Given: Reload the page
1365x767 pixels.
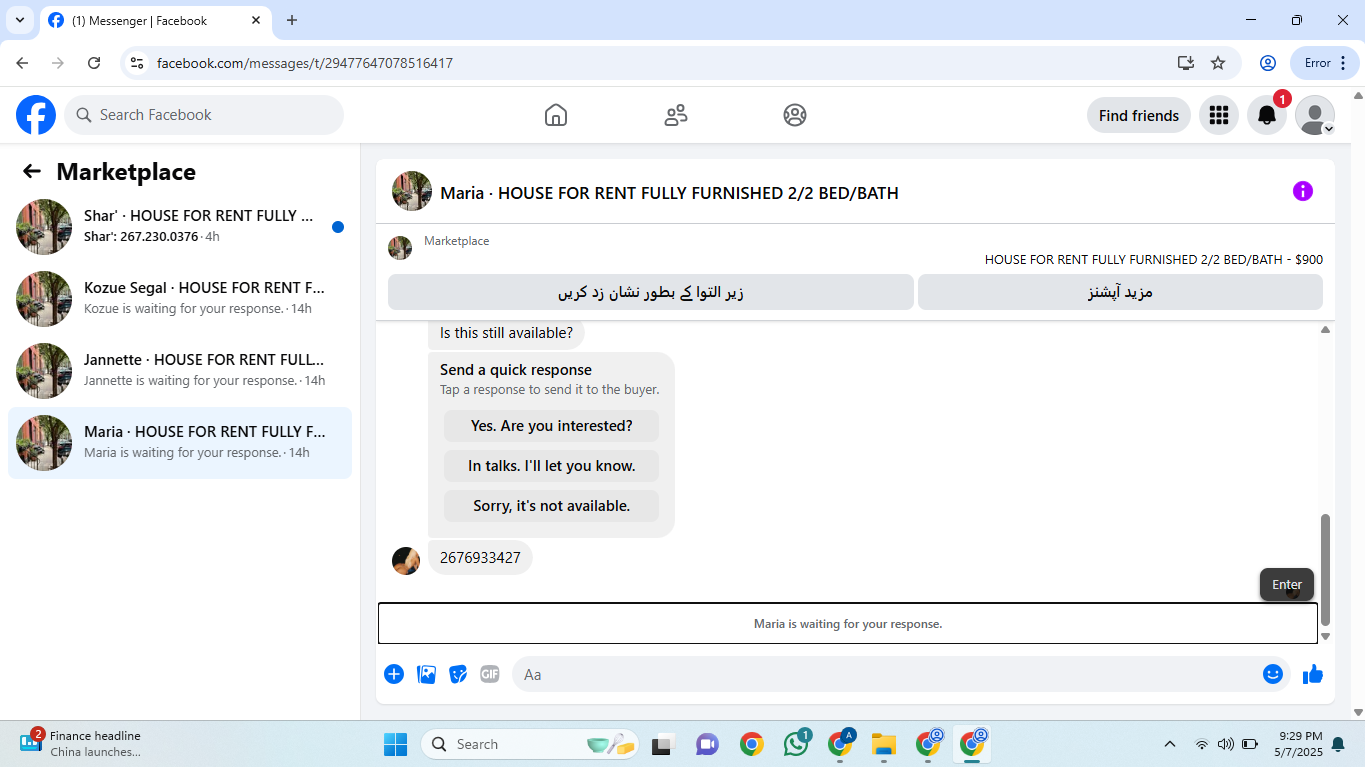Looking at the screenshot, I should point(94,63).
